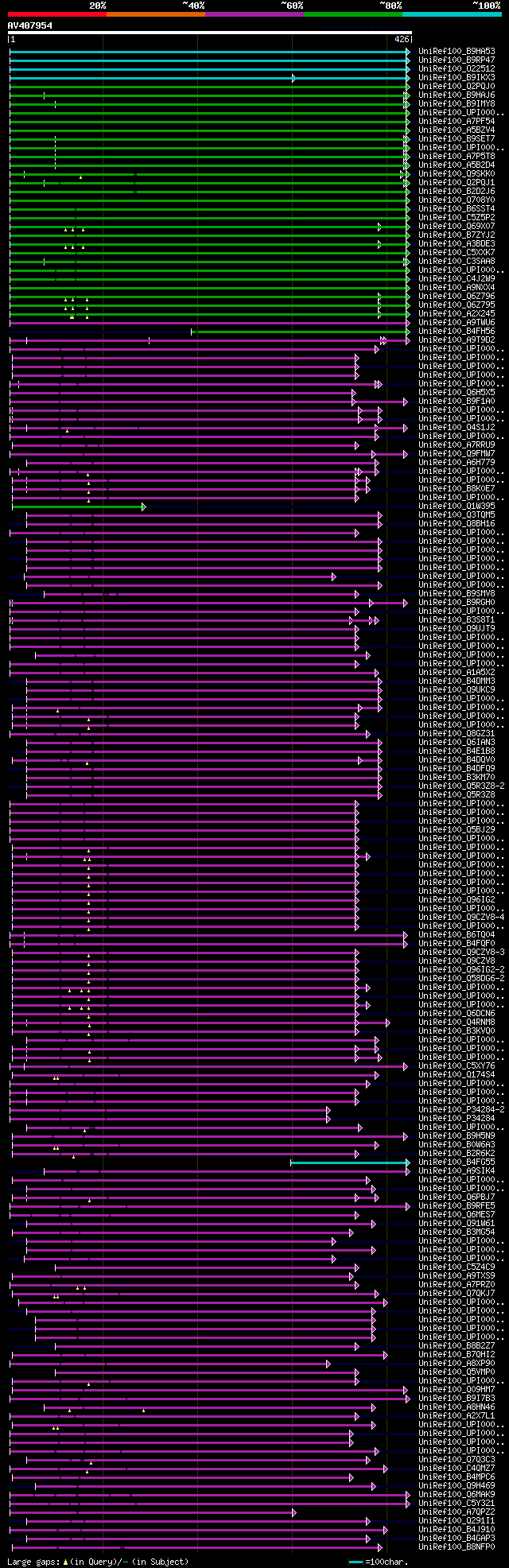This screenshot has height=1568, width=509.
Task: Click the orange ~40% identity legend bar
Action: point(156,14)
